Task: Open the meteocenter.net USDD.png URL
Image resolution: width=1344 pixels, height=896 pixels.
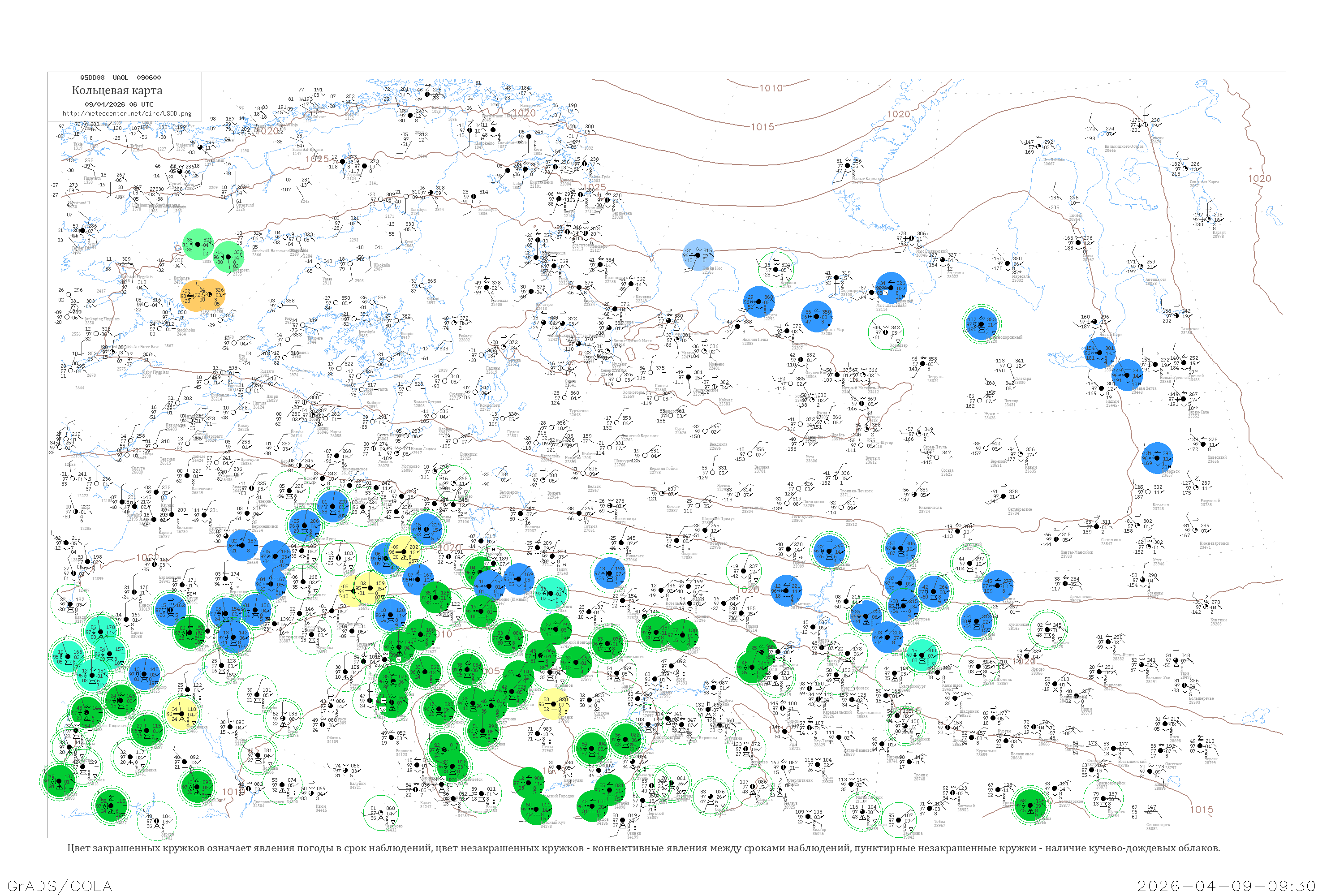Action: click(126, 114)
